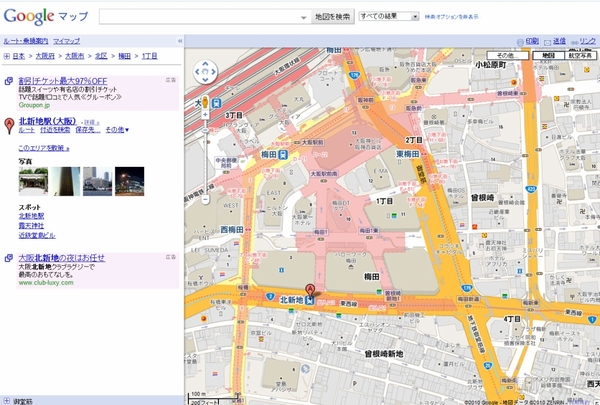Open the first photo thumbnail of shrine gate
The height and width of the screenshot is (405, 600).
pyautogui.click(x=33, y=181)
